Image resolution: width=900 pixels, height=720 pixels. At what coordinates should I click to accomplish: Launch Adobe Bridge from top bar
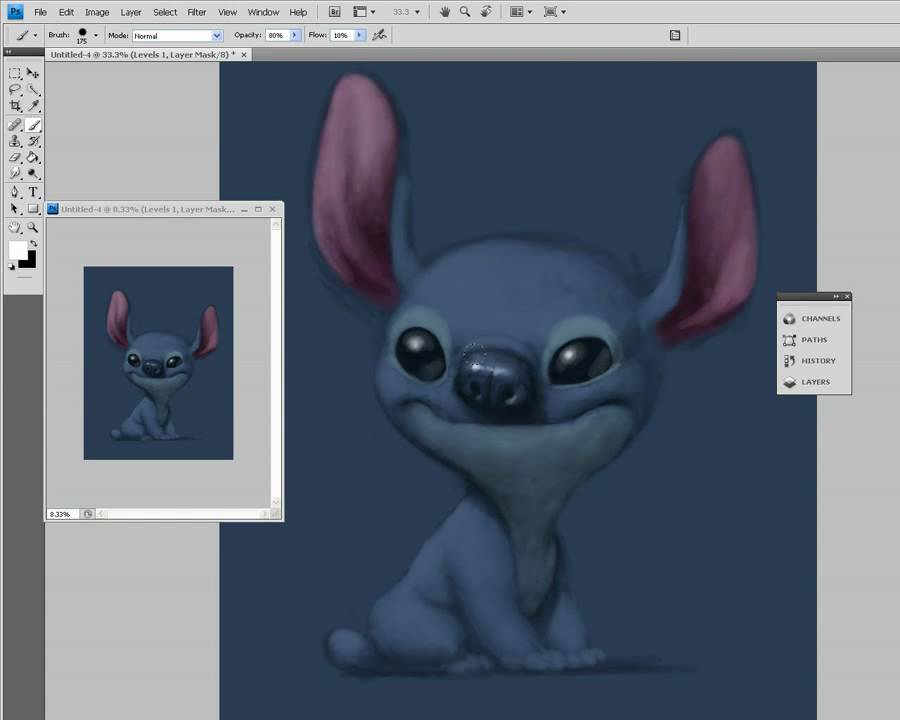335,11
